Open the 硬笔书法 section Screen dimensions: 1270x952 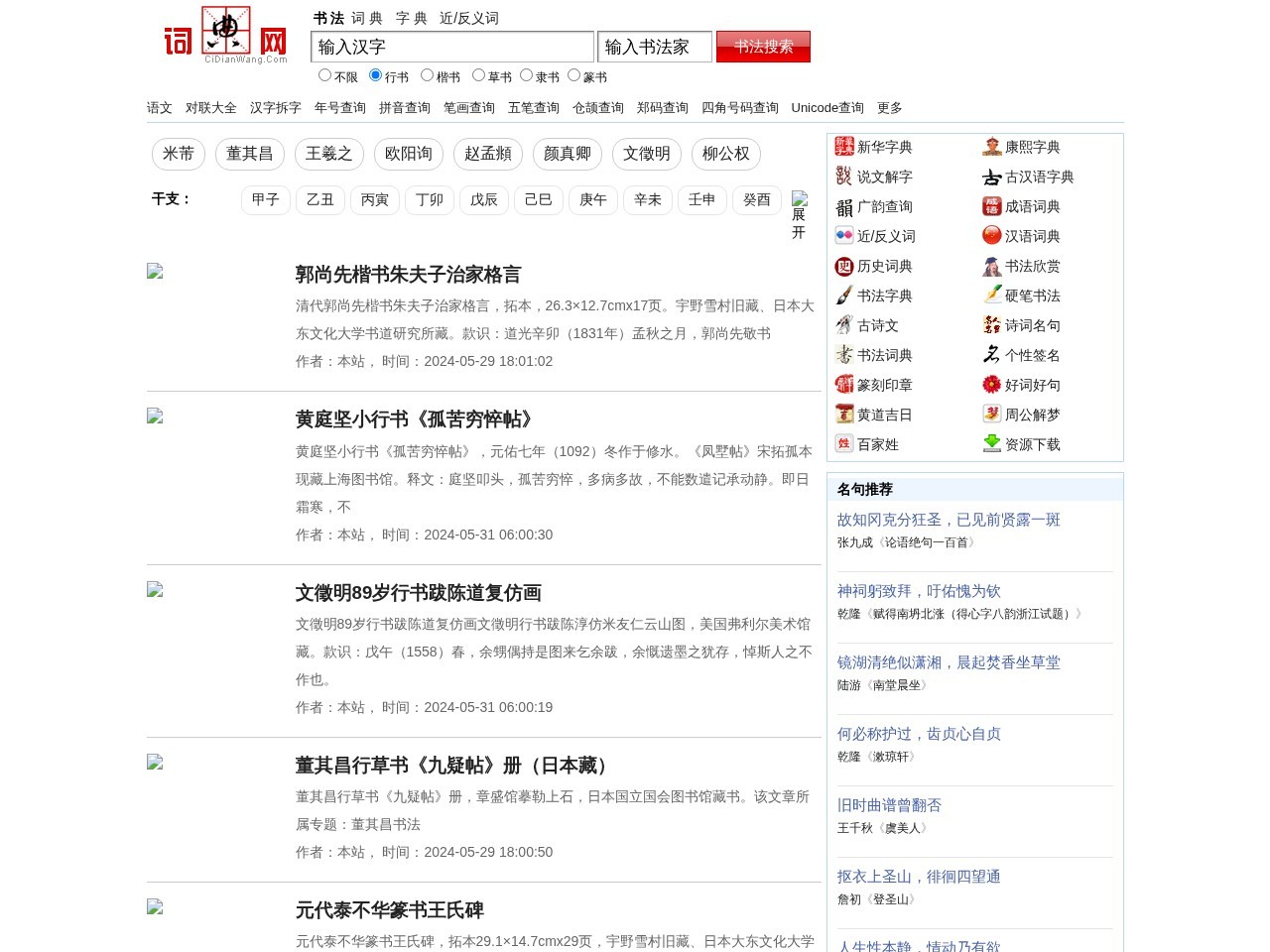point(1032,296)
